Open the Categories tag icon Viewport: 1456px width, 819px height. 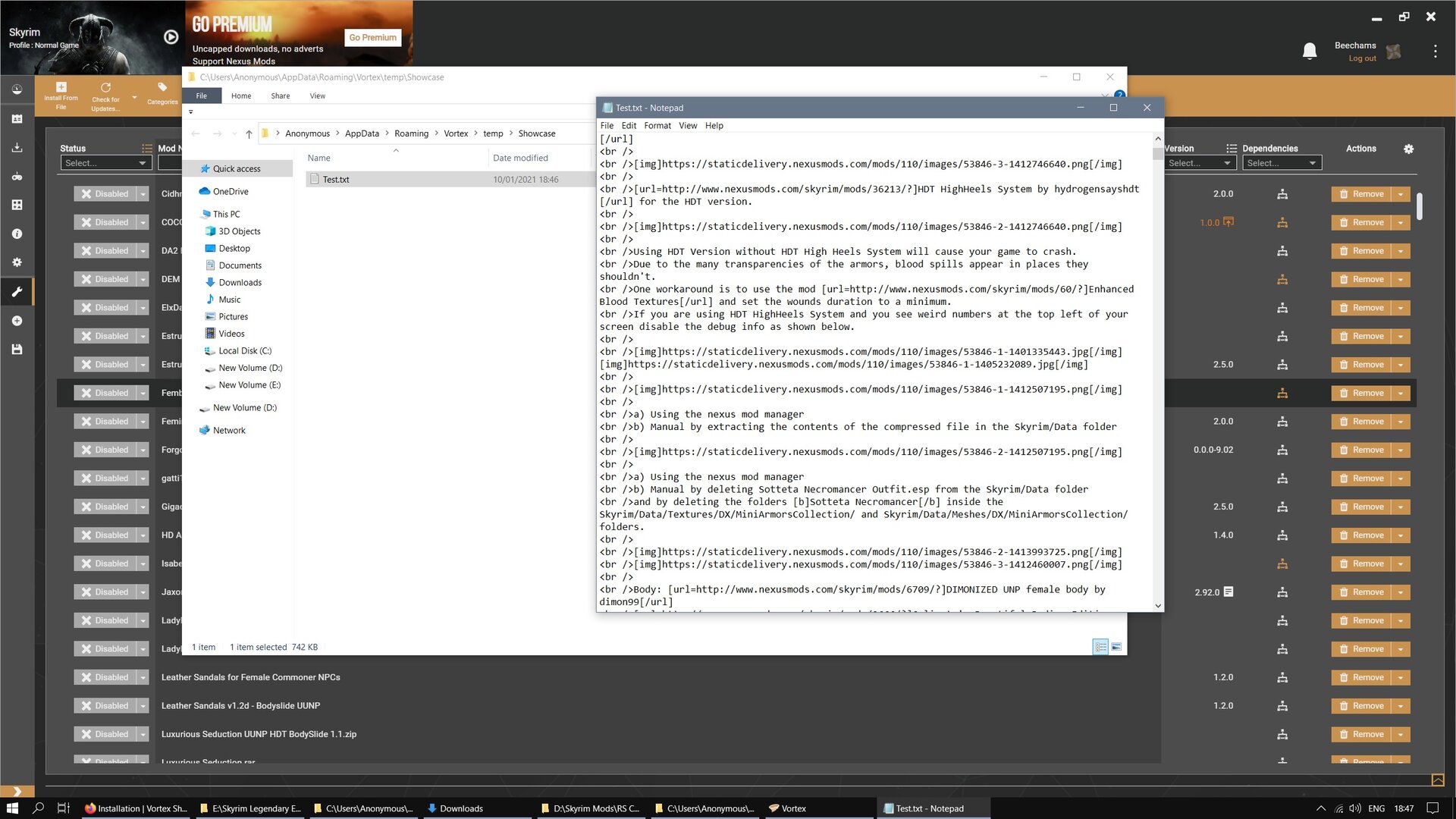pyautogui.click(x=162, y=94)
